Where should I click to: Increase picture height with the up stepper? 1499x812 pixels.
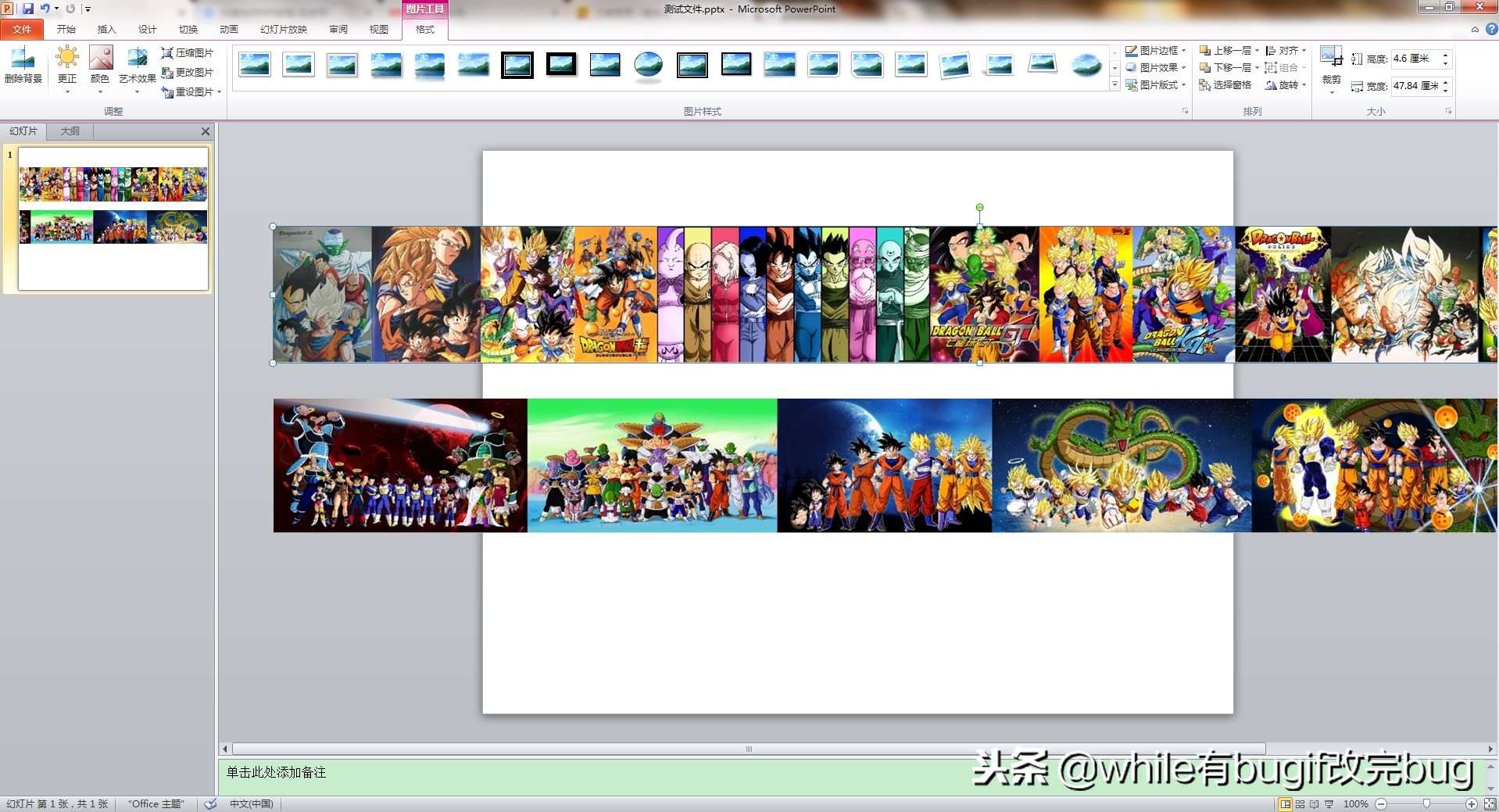point(1446,55)
